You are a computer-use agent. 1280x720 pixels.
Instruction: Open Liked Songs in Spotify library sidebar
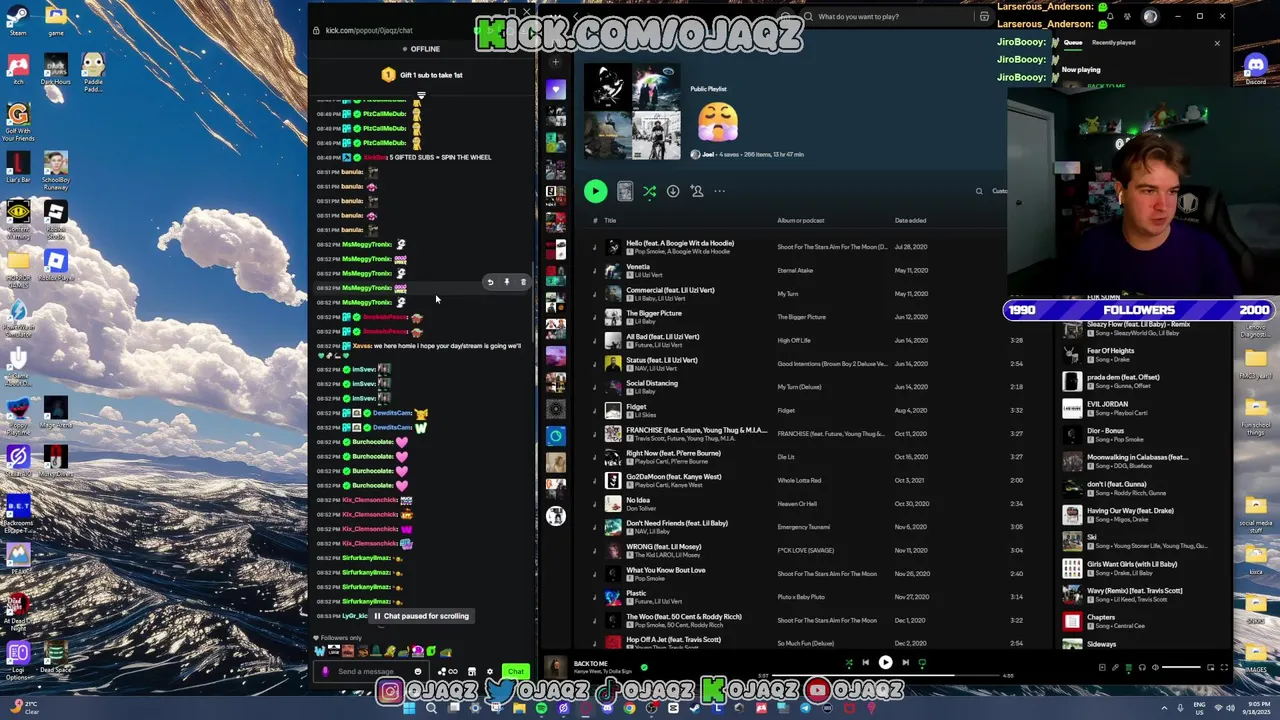555,90
